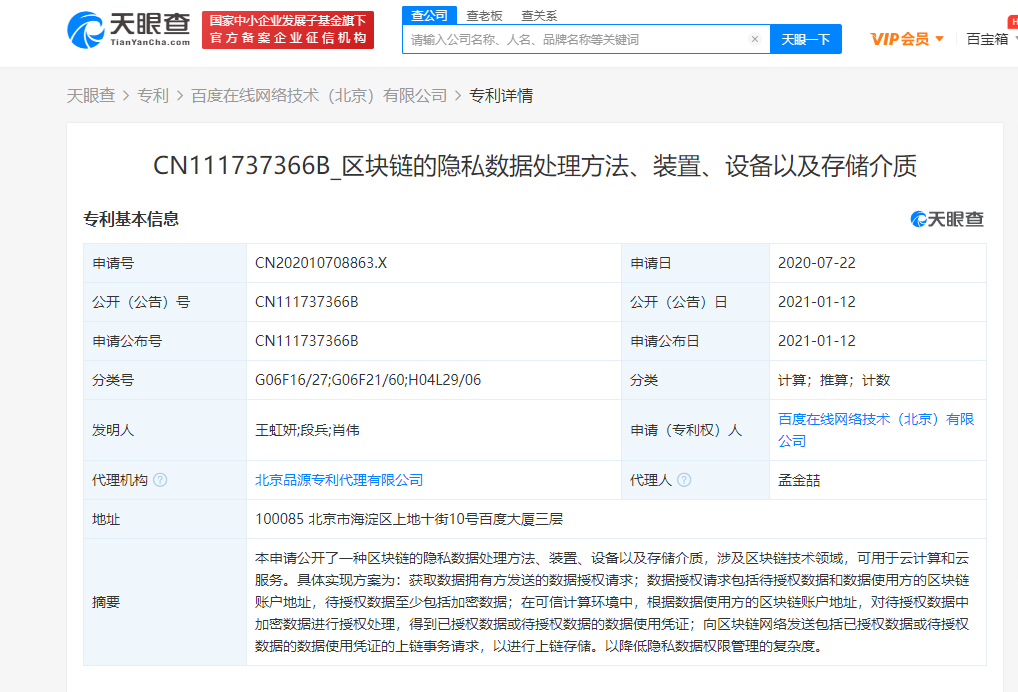The height and width of the screenshot is (692, 1018).
Task: Go to the 专利 breadcrumb link
Action: pos(154,95)
